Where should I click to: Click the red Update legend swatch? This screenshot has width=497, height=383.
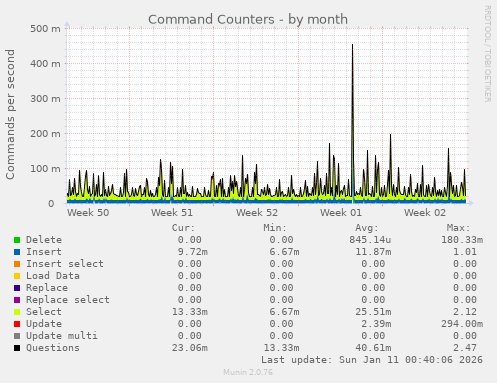coord(17,324)
